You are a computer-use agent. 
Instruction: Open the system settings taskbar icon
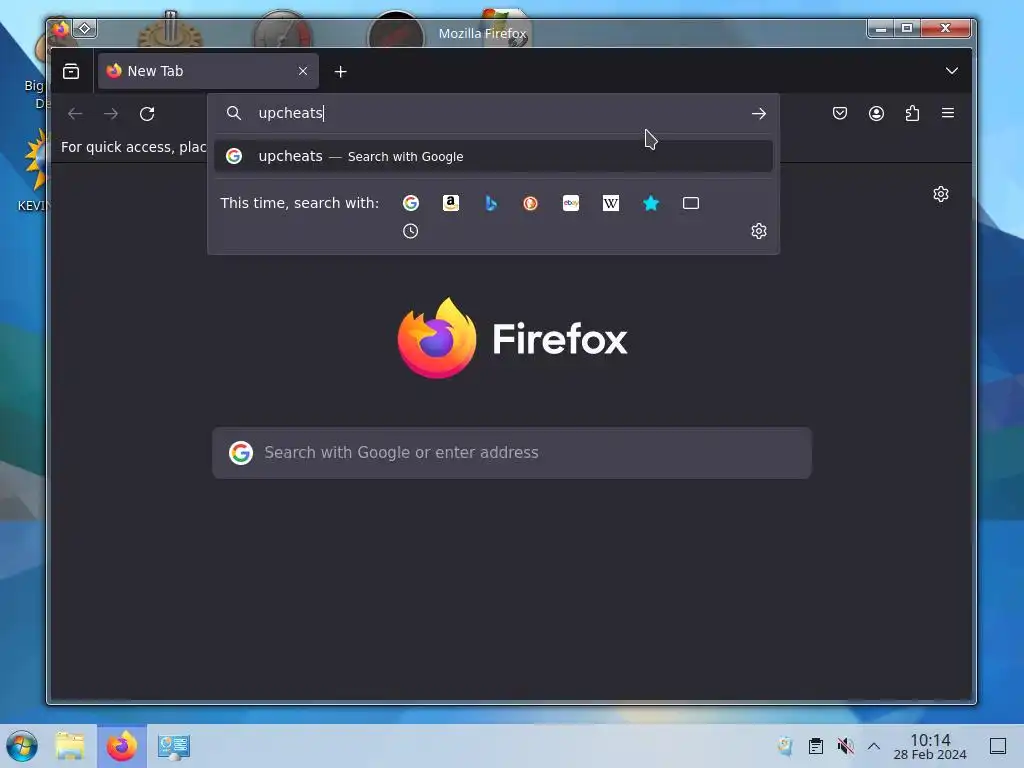click(174, 746)
